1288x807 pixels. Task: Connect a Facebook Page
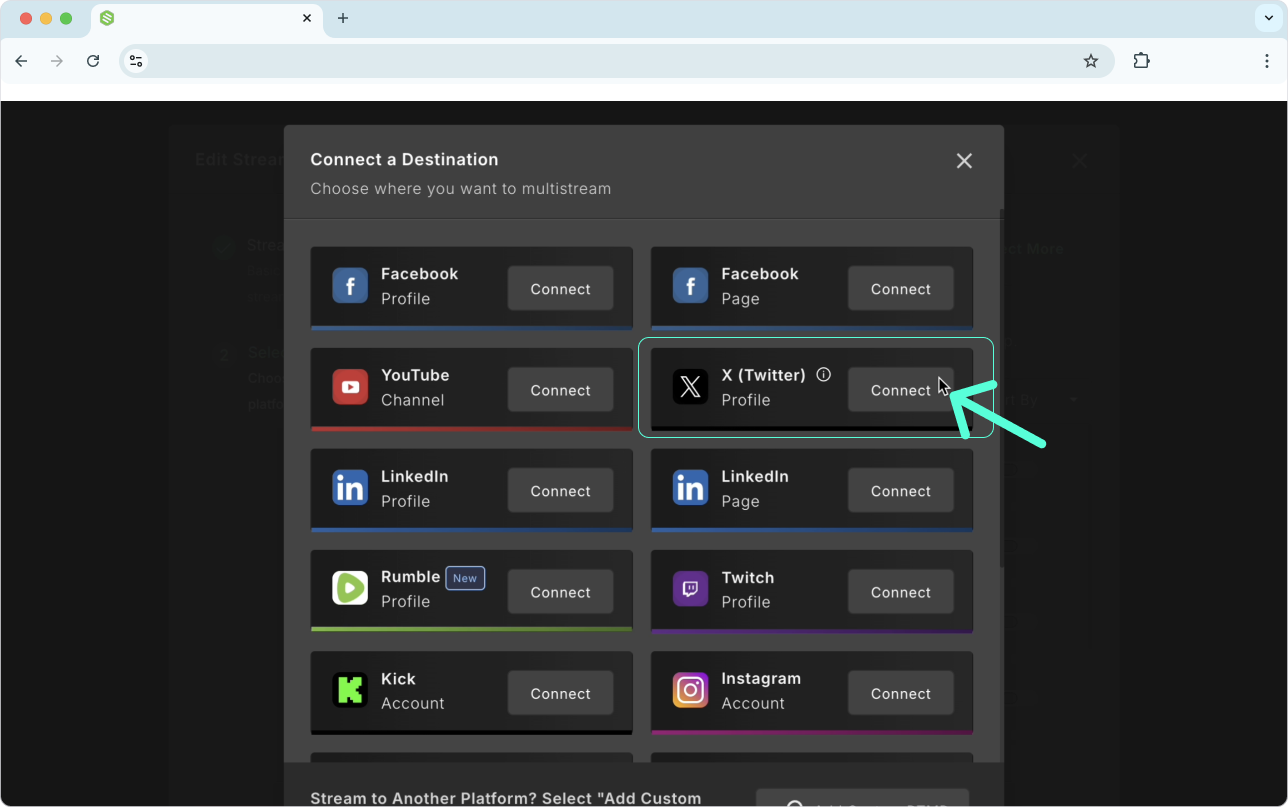(x=900, y=289)
